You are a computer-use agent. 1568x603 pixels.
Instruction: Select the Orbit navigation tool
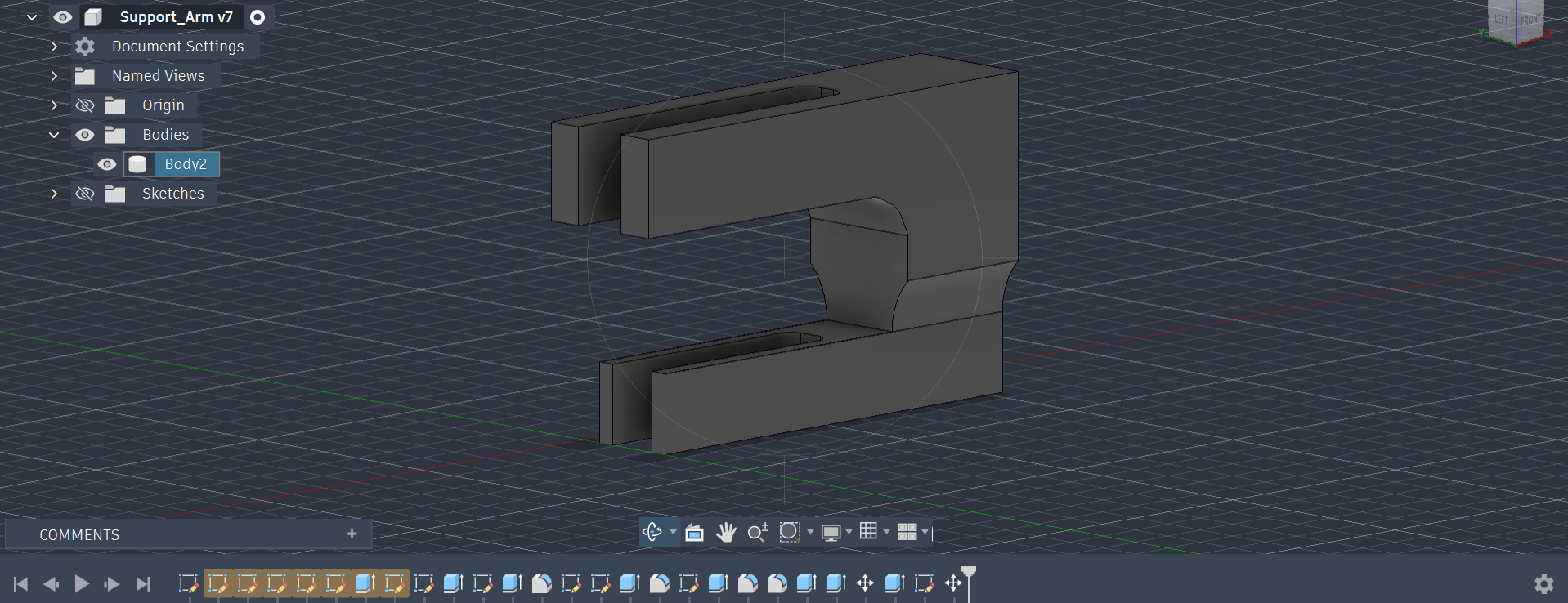tap(652, 532)
